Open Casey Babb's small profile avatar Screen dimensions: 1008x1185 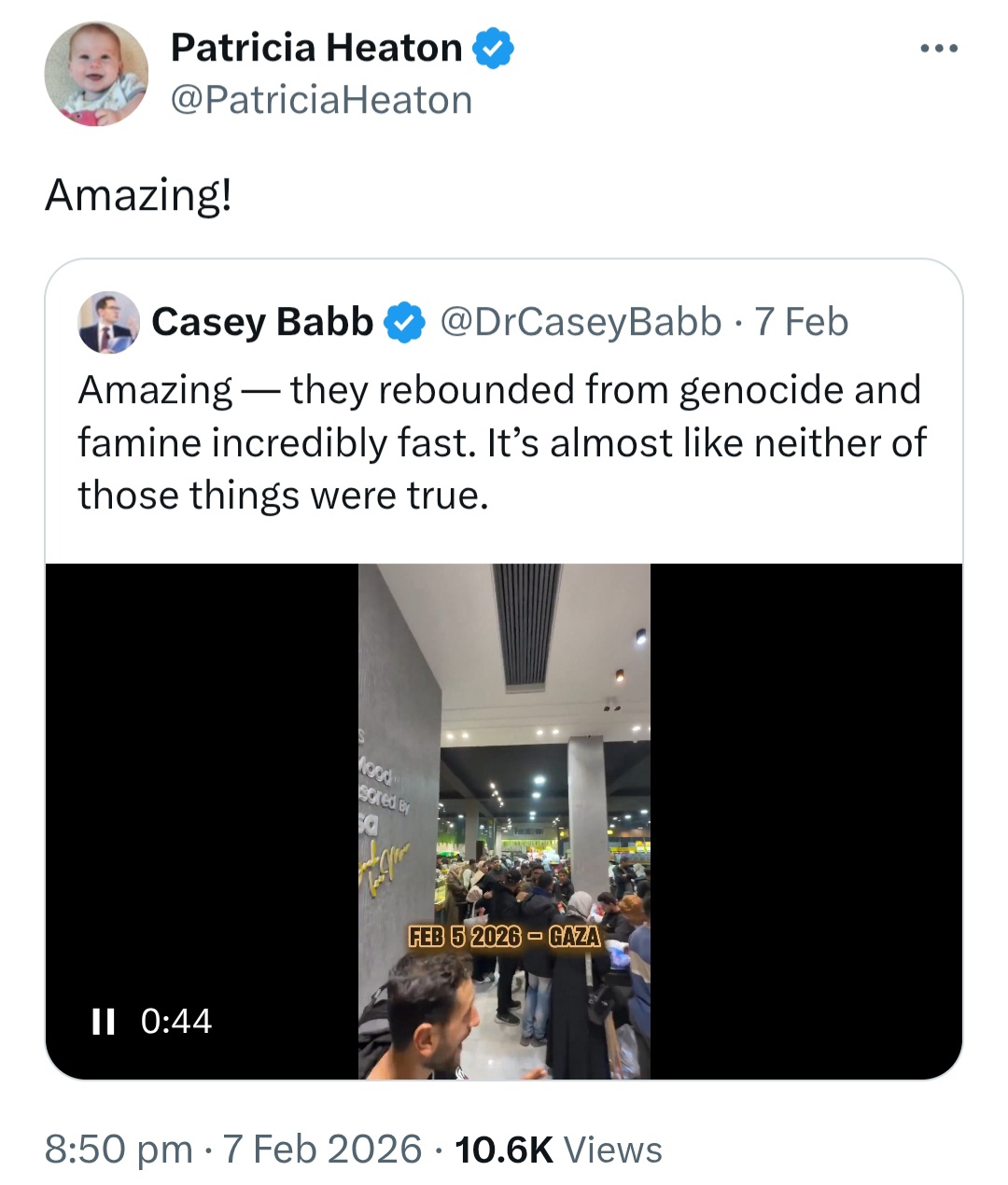(108, 322)
